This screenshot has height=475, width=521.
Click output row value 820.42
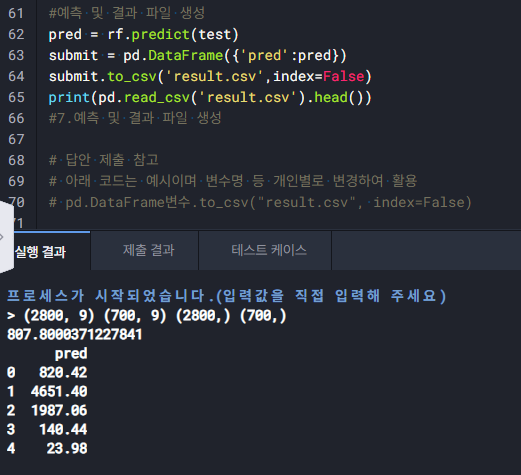(x=63, y=372)
